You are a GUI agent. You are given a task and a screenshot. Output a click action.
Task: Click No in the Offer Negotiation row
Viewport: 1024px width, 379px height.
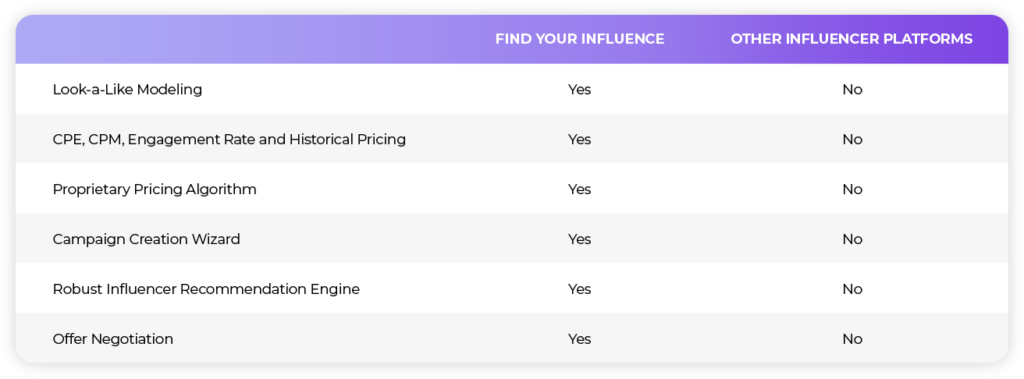(852, 339)
